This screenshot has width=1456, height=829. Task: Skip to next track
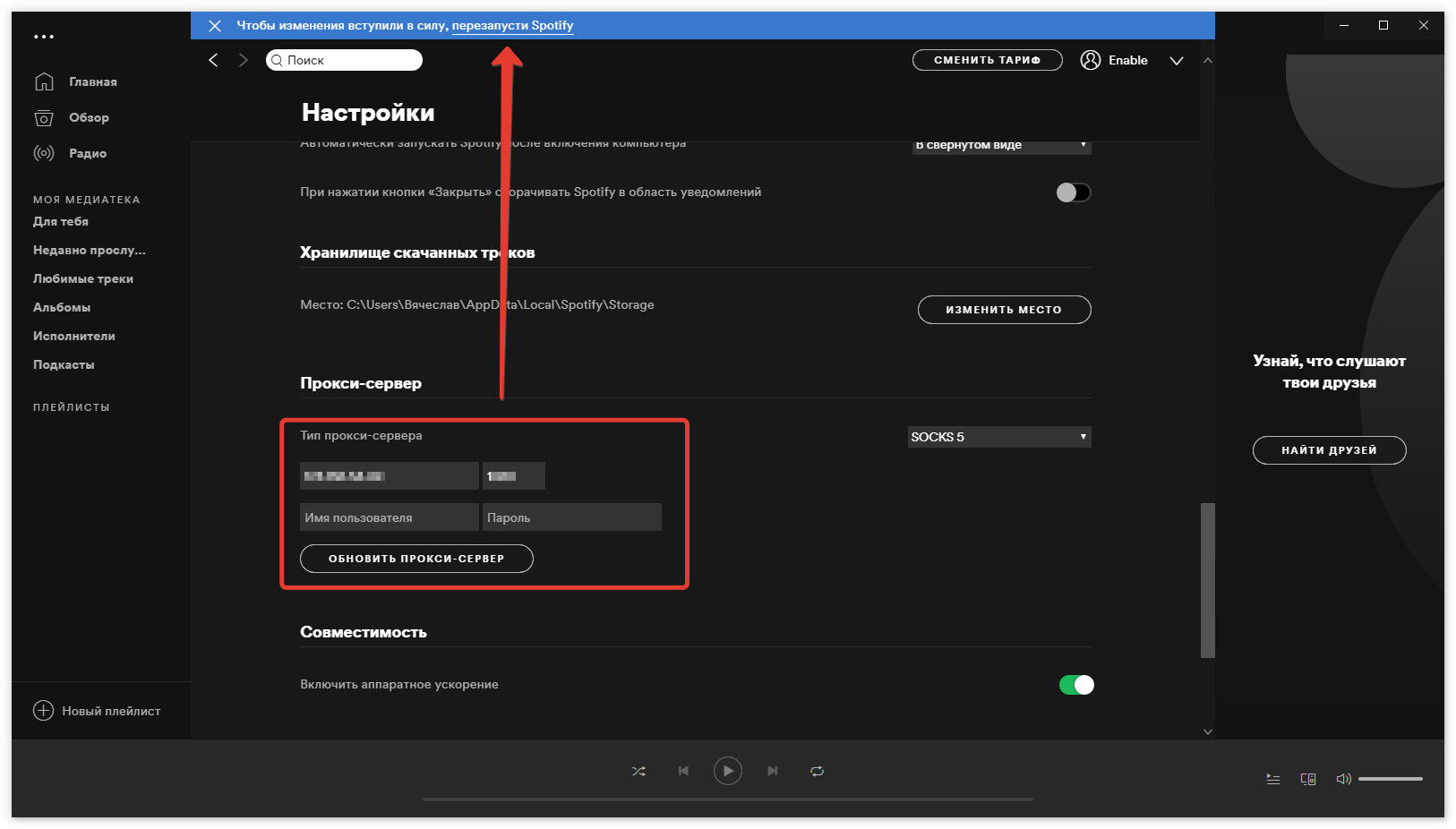coord(772,771)
